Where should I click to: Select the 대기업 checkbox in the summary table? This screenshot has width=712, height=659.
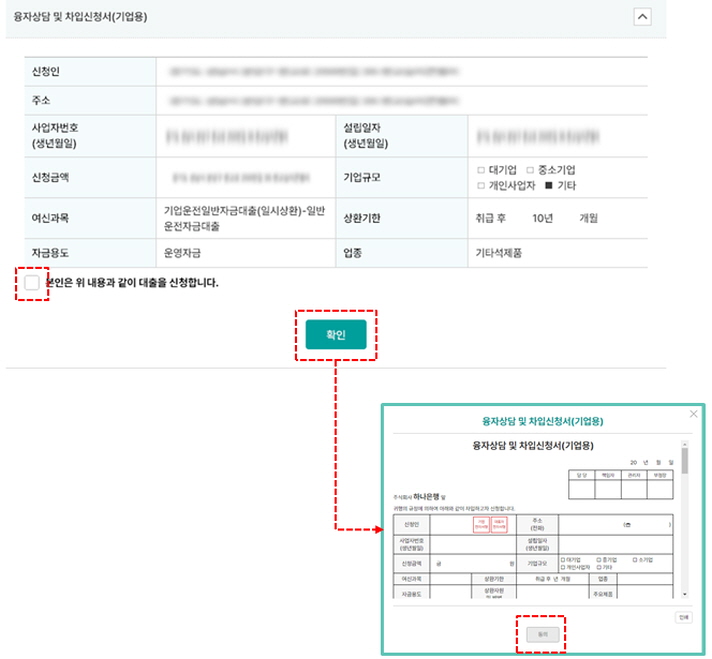point(481,170)
